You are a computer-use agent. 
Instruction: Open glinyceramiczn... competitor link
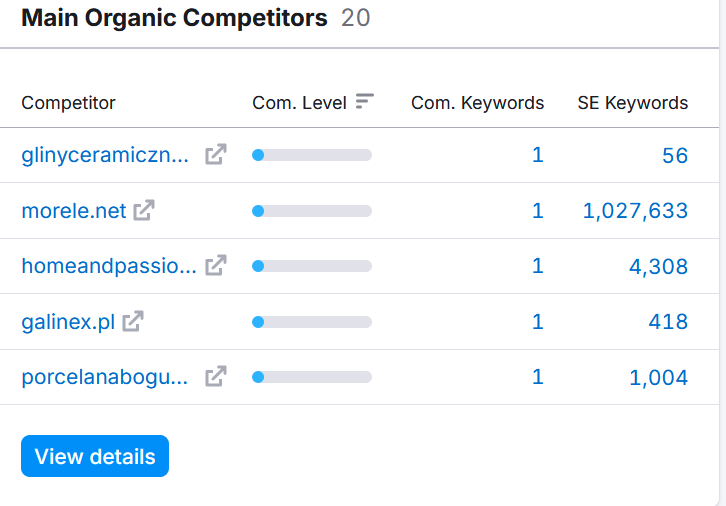pyautogui.click(x=105, y=155)
